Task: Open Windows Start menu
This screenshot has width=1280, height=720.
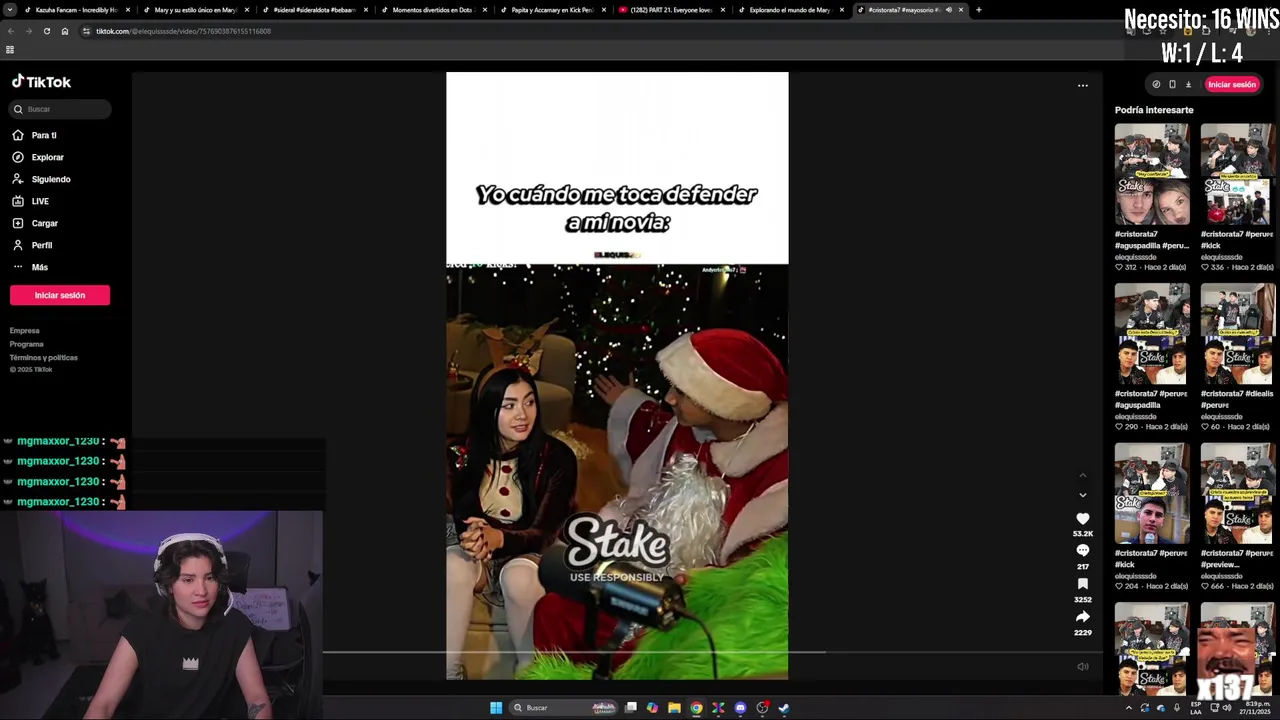Action: (496, 708)
